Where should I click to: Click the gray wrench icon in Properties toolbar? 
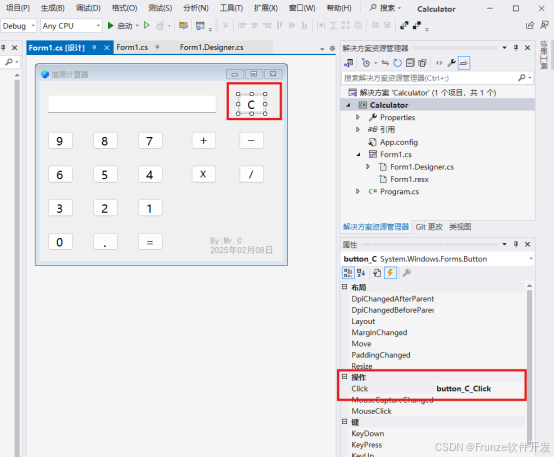click(407, 273)
